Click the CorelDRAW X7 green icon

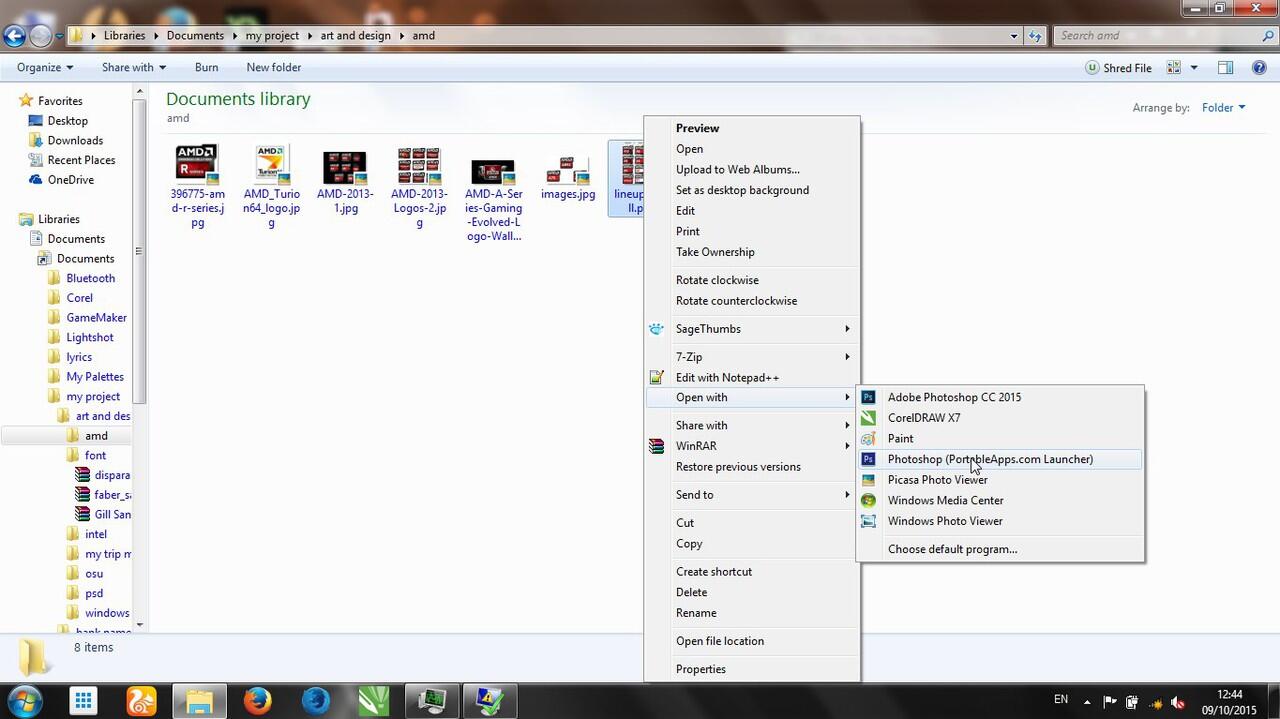(868, 418)
